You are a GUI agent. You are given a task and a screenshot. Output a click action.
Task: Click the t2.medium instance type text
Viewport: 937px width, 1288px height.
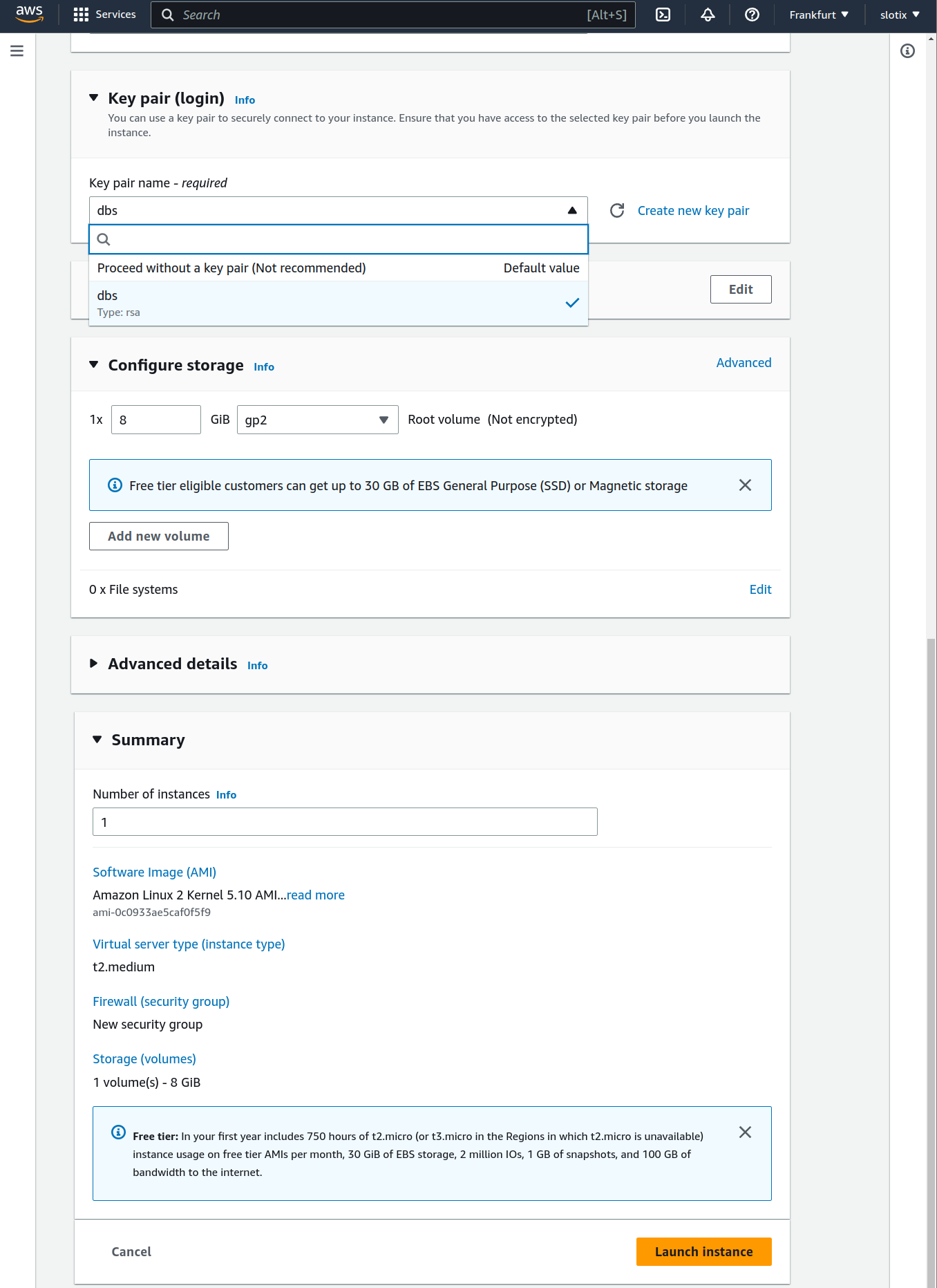(124, 967)
